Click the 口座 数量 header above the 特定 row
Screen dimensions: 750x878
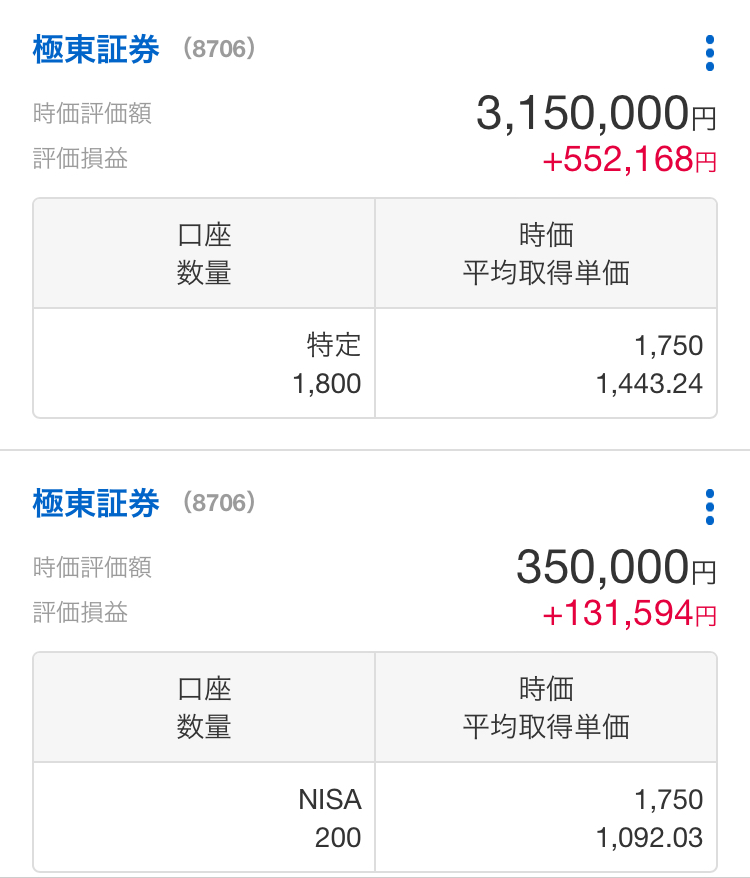[204, 254]
